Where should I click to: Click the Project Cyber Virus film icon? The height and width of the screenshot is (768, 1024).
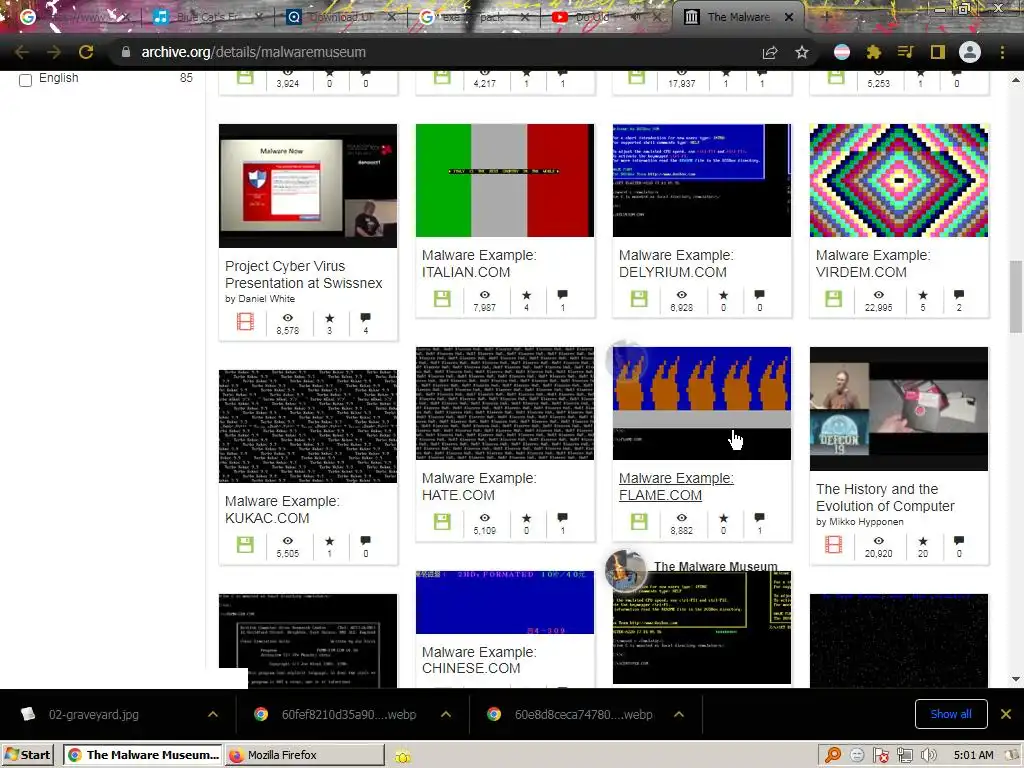point(245,322)
